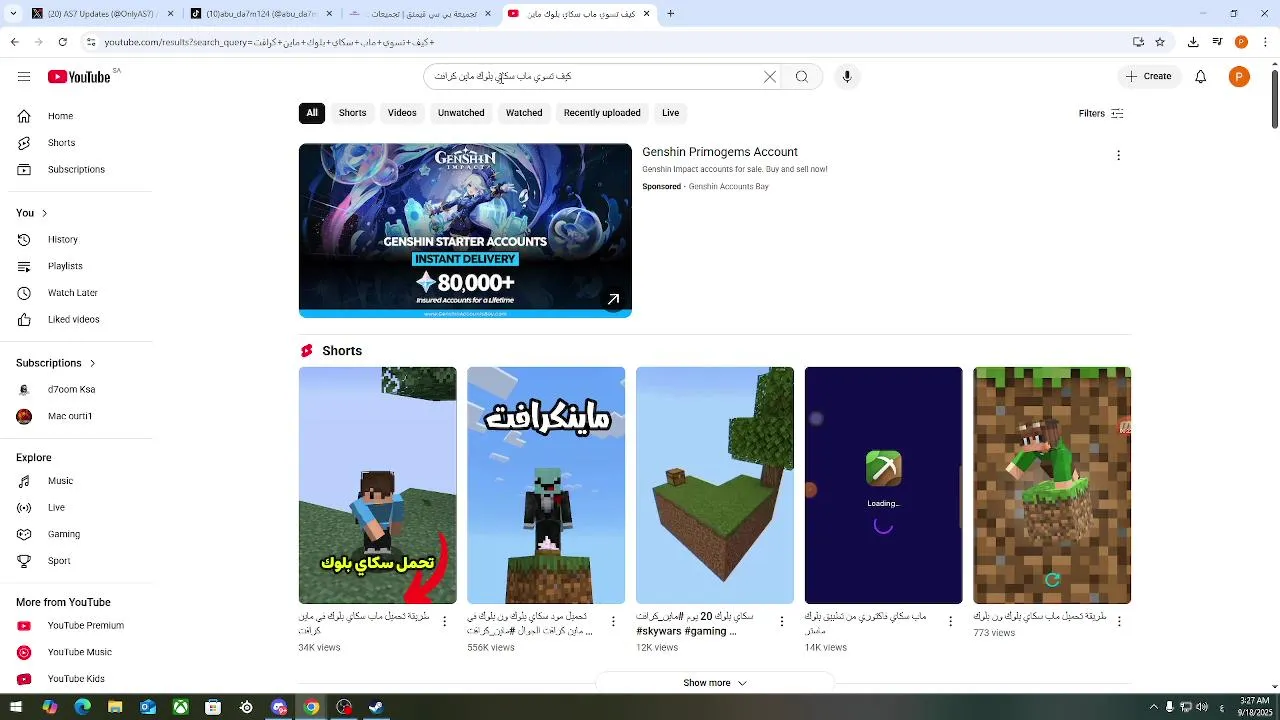Screen dimensions: 1280x720
Task: Open File Explorer from taskbar
Action: click(x=115, y=707)
